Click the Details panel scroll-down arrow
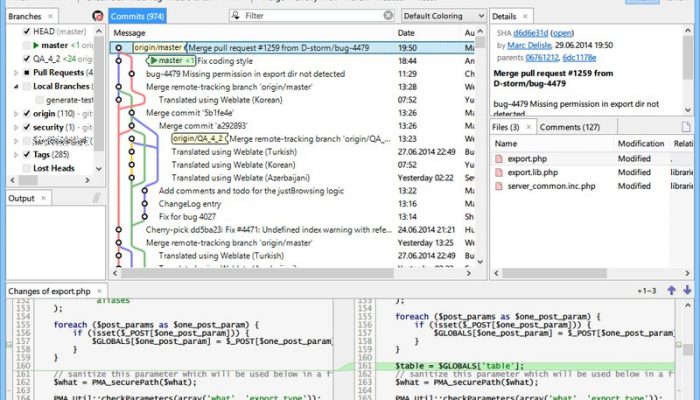The height and width of the screenshot is (400, 700). (688, 110)
